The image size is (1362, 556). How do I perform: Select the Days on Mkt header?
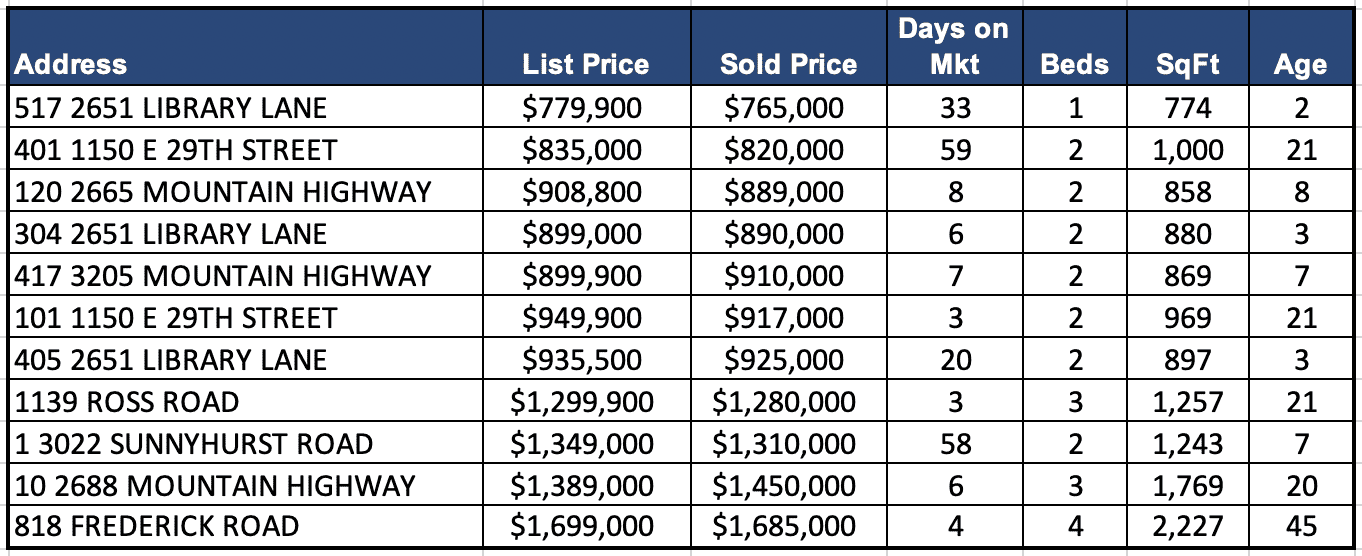tap(953, 46)
